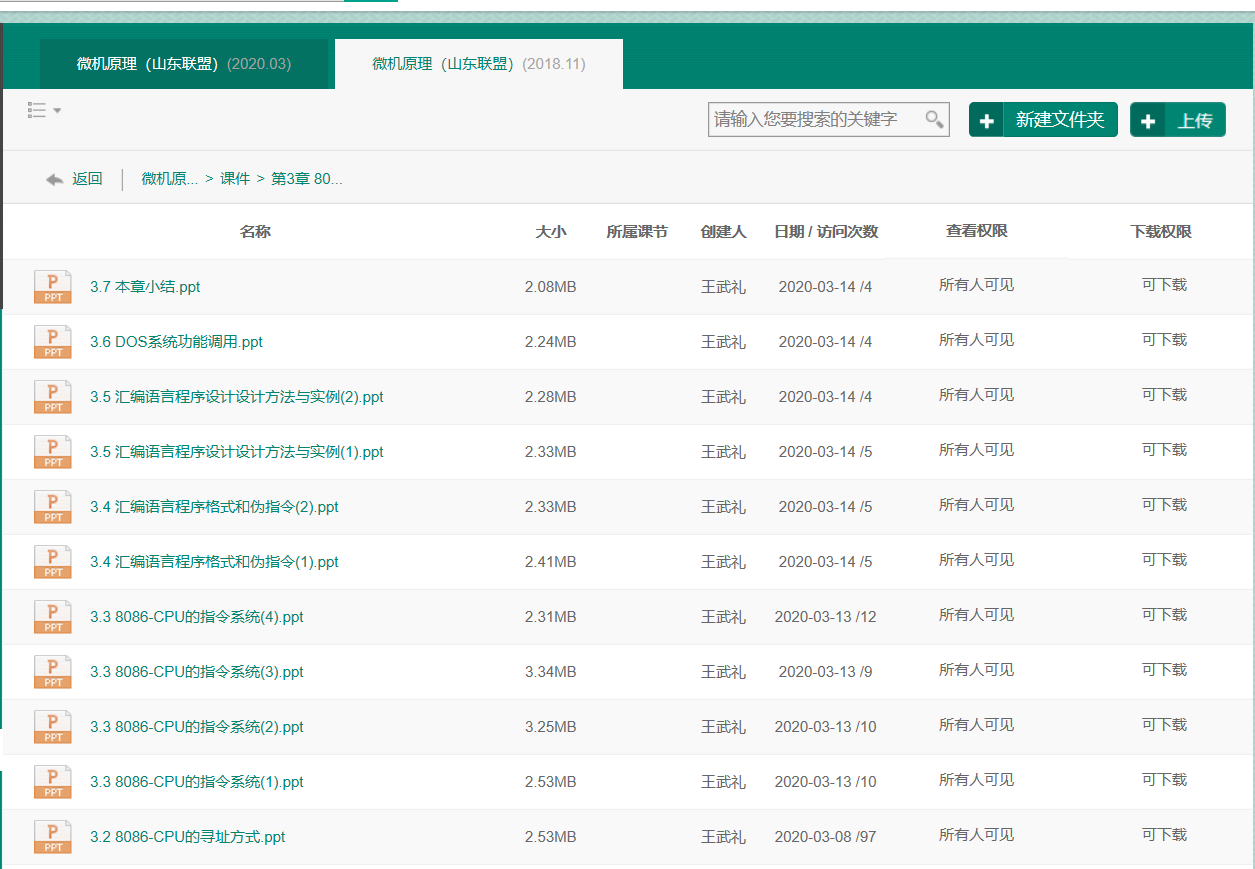Click the 大小 column header
Screen dimensions: 1255x869
coord(550,232)
